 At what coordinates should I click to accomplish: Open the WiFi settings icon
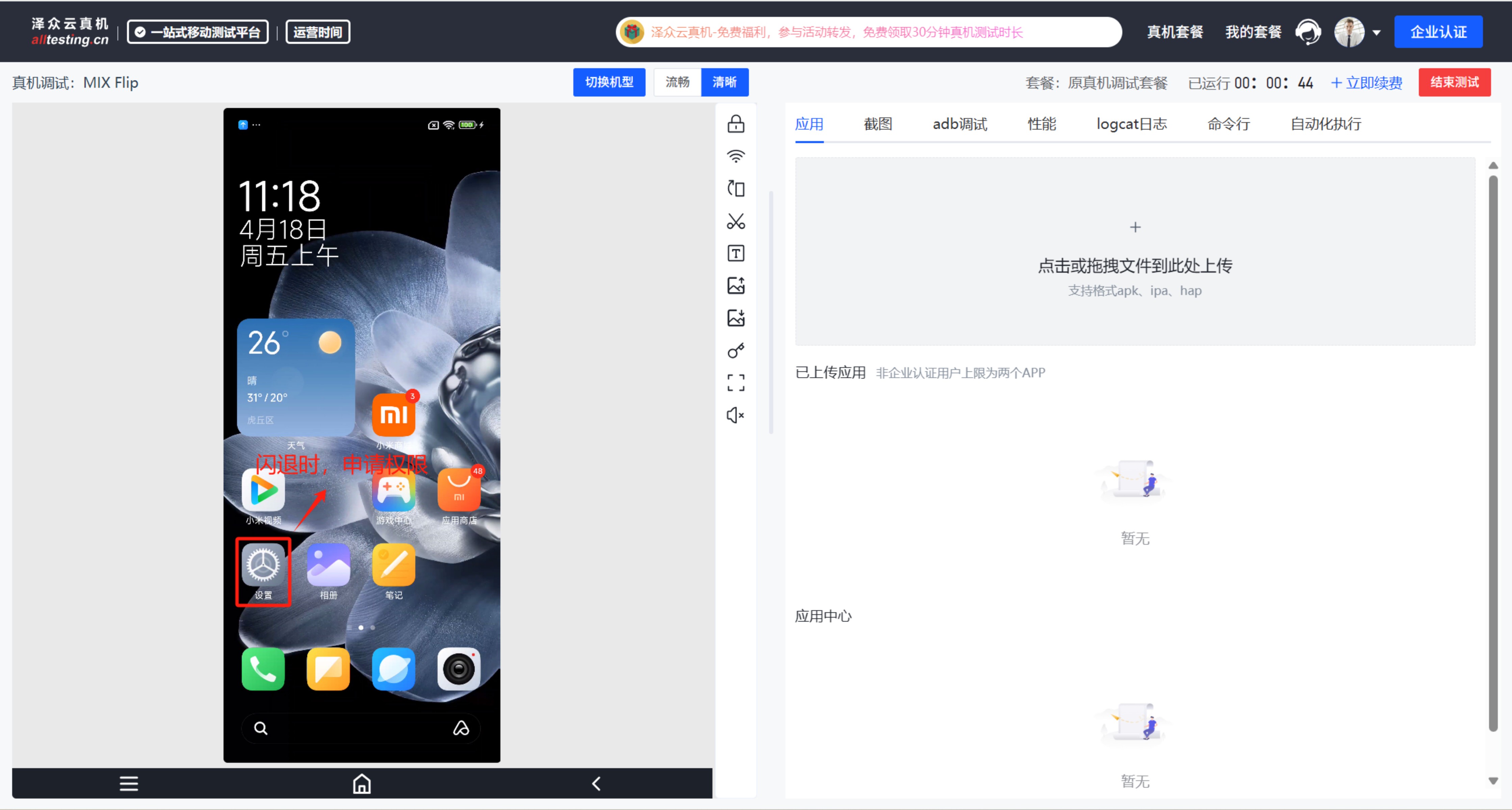click(x=735, y=156)
